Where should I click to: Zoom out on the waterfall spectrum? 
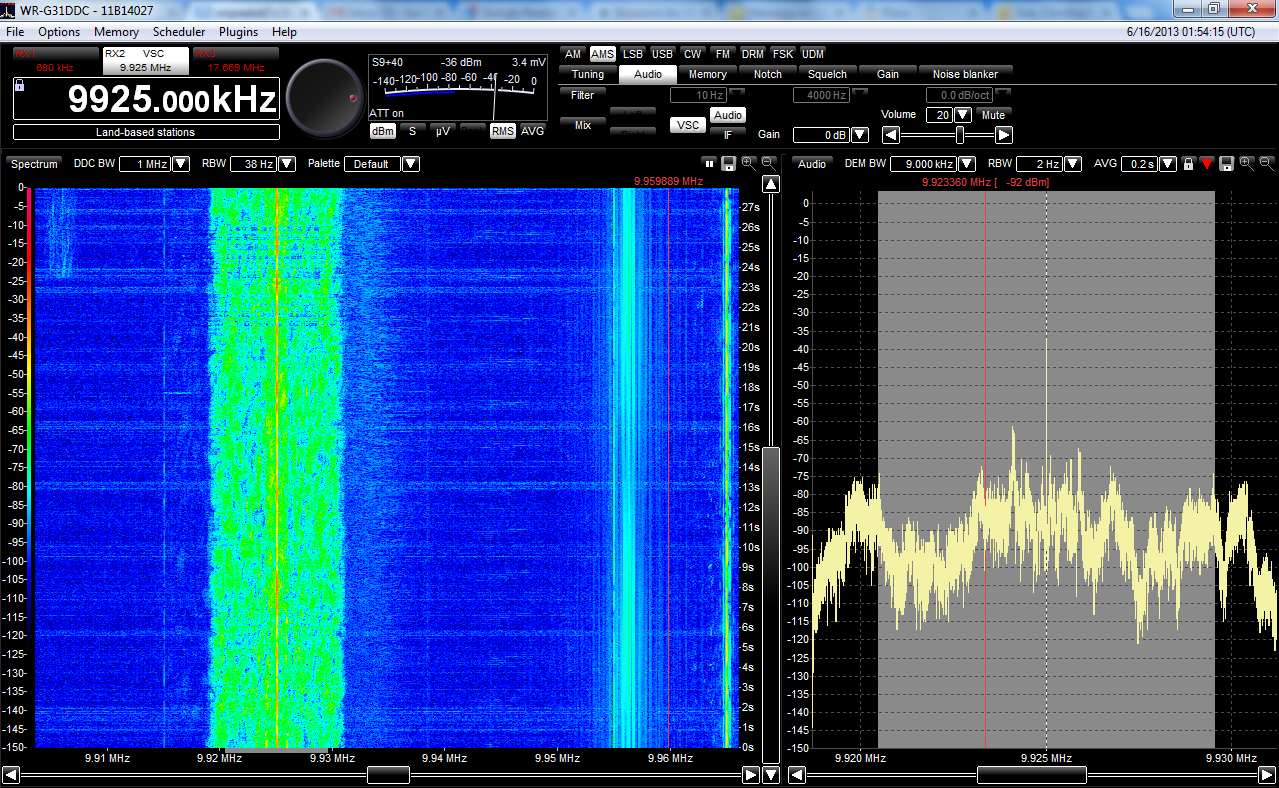(x=768, y=163)
